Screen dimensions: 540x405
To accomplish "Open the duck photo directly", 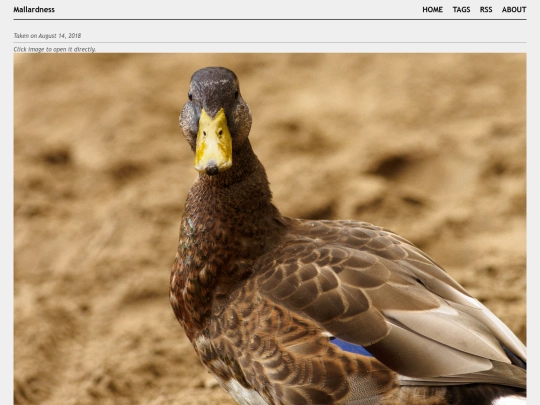I will [x=270, y=229].
